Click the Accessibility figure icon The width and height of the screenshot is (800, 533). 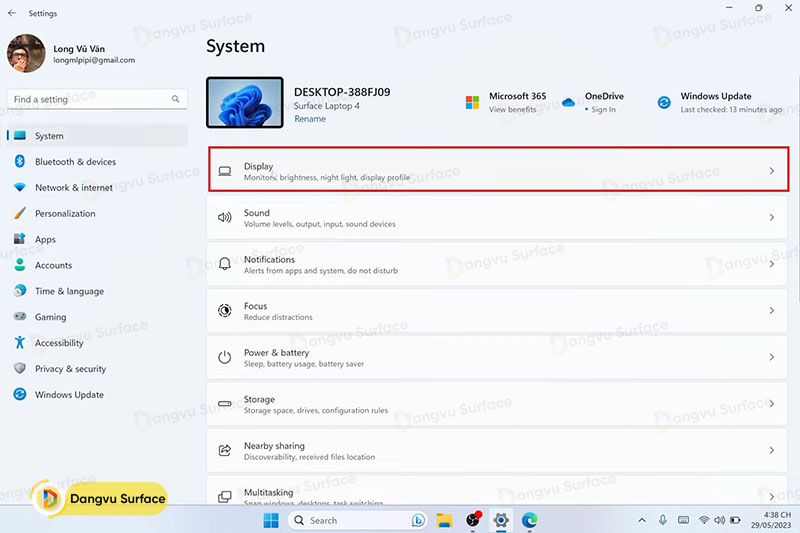pos(19,343)
